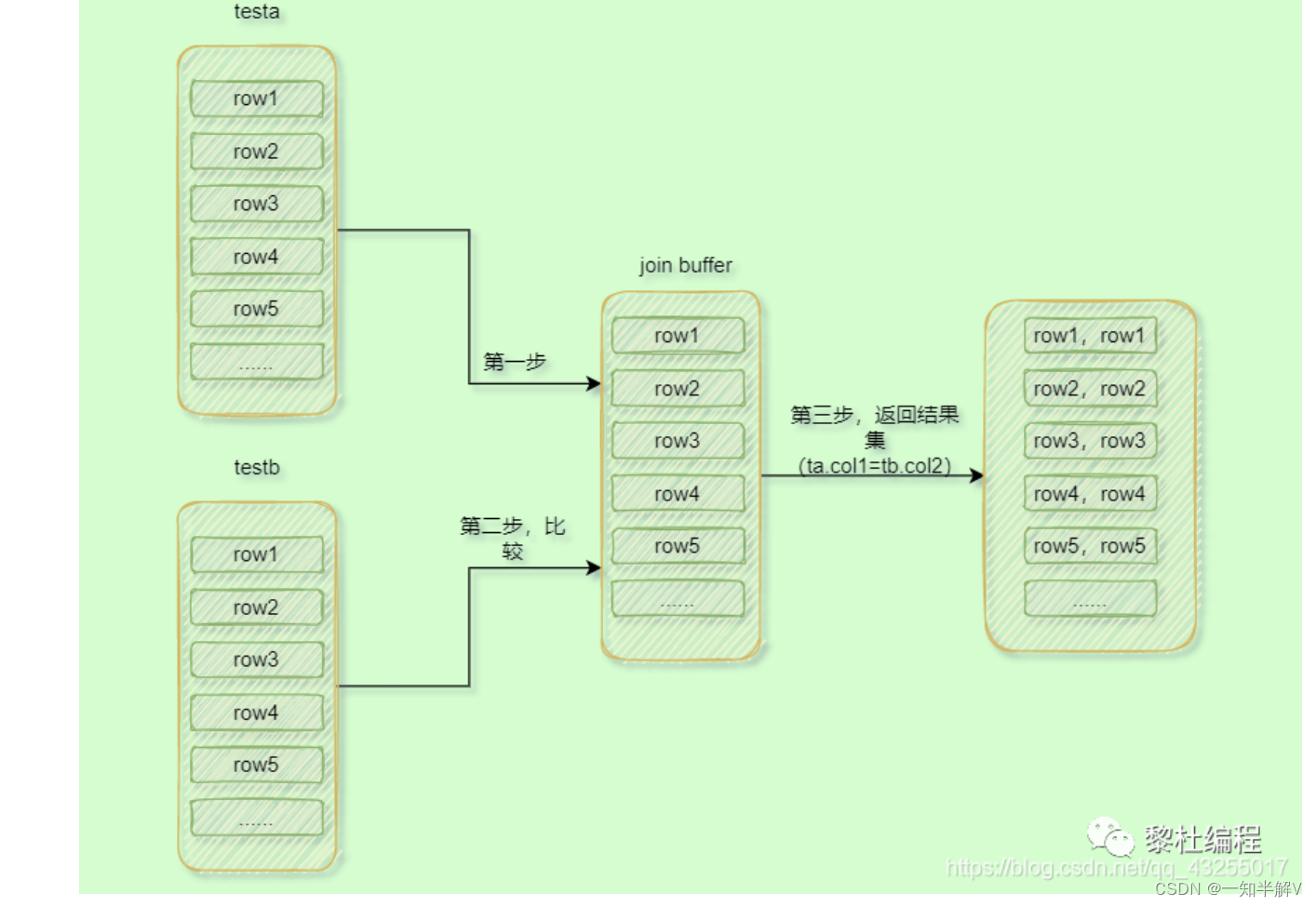Click the 'join buffer' title label

(x=686, y=266)
